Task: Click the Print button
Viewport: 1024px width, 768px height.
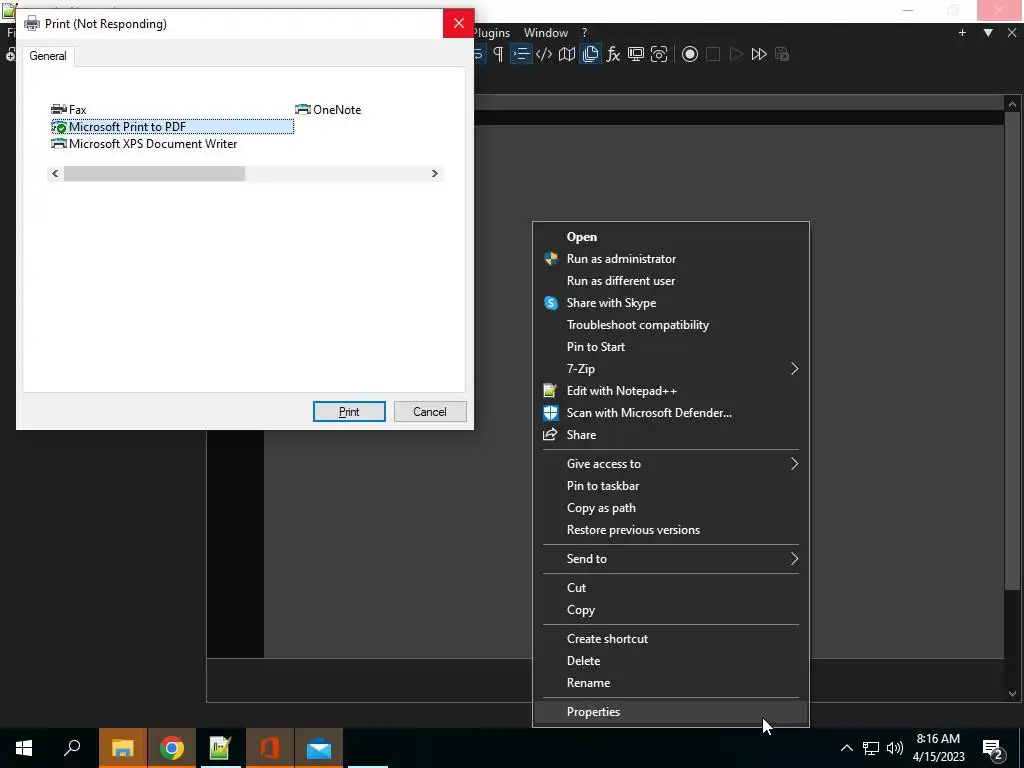Action: (x=349, y=411)
